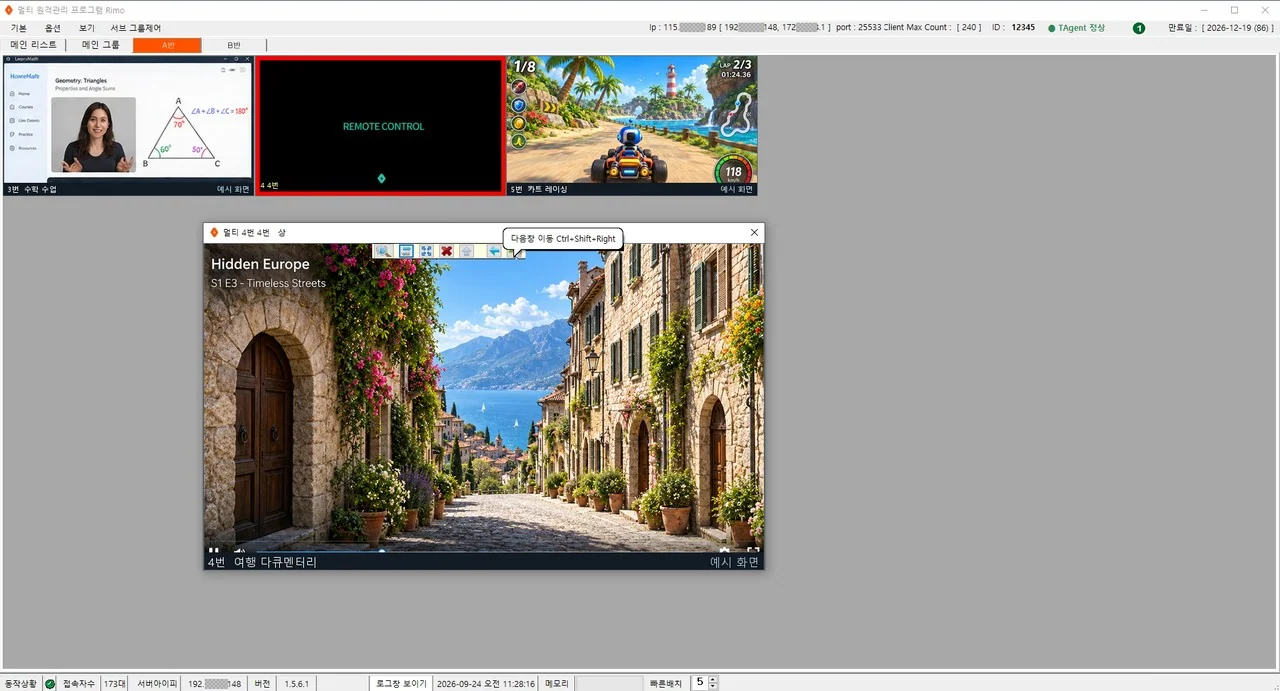Click the Hidden Europe video title
This screenshot has width=1280, height=691.
pos(260,264)
